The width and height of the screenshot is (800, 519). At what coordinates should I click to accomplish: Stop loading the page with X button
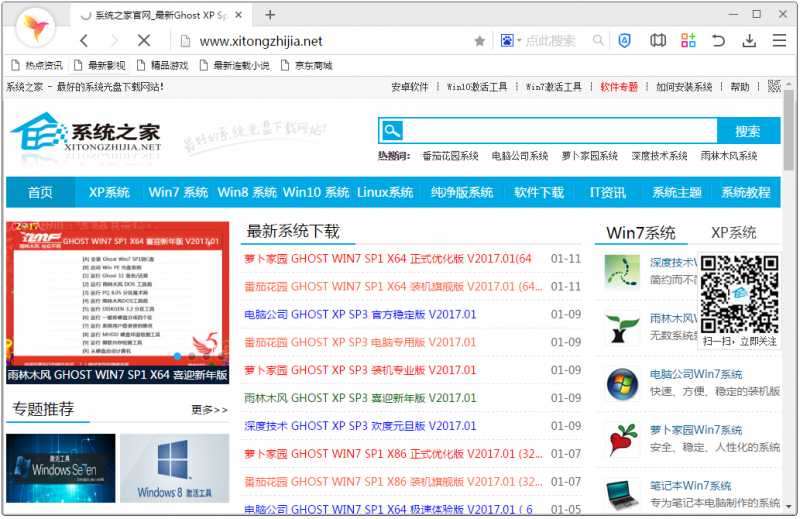144,40
